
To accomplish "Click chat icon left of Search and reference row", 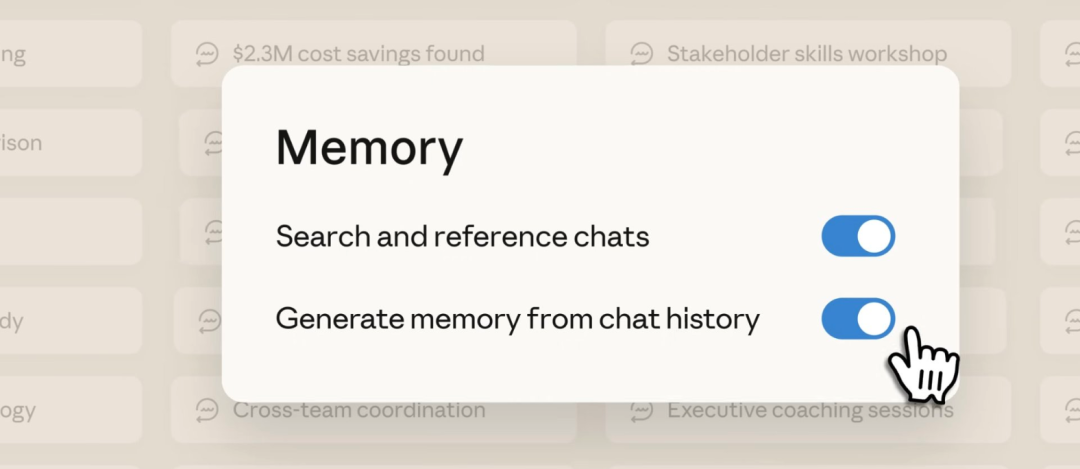I will coord(210,232).
